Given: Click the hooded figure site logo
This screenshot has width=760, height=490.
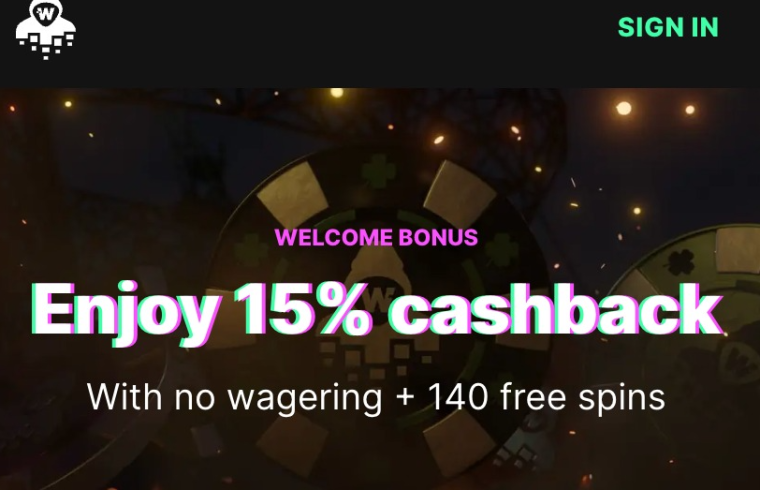Looking at the screenshot, I should tap(46, 30).
